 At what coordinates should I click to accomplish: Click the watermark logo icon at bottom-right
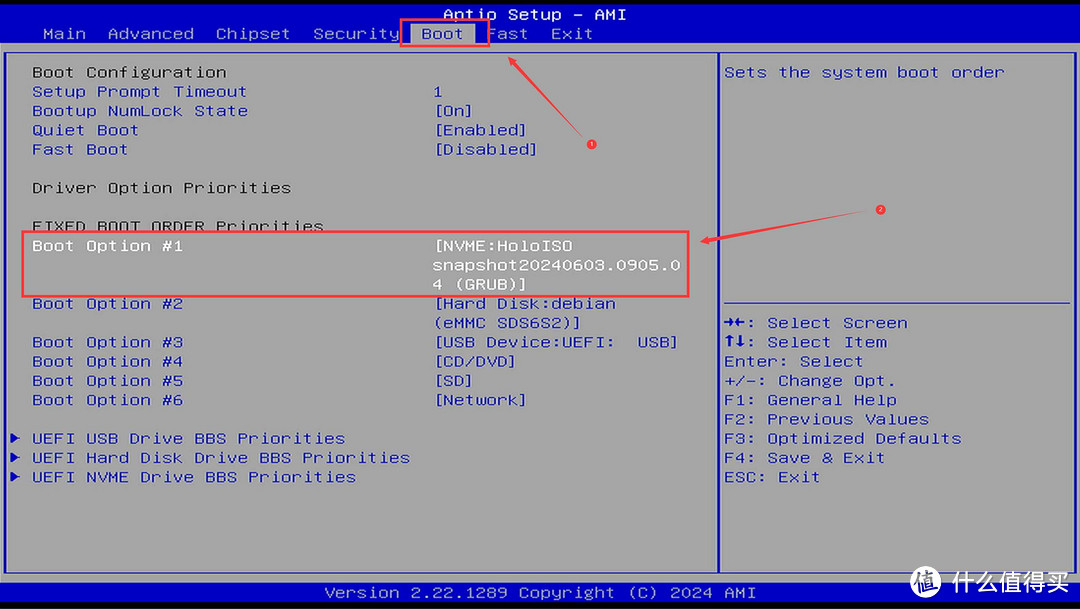tap(925, 581)
